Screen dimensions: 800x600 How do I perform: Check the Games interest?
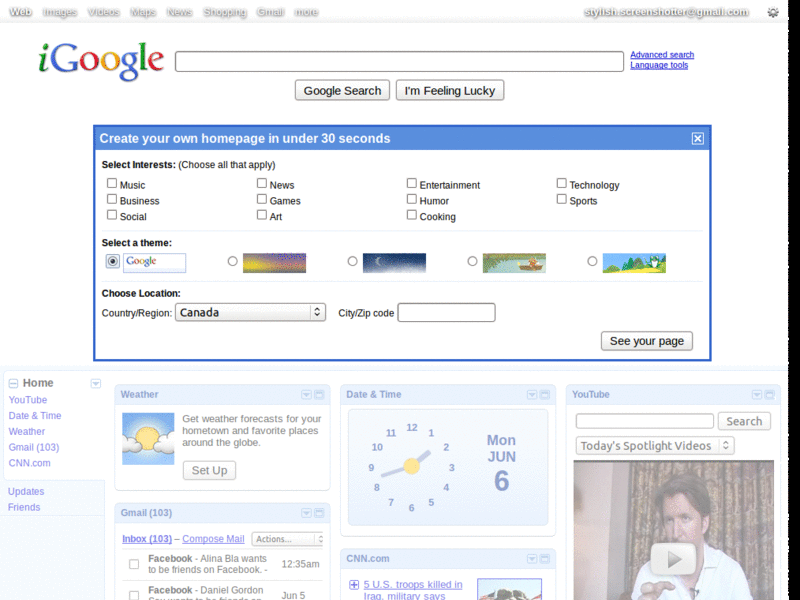[262, 199]
